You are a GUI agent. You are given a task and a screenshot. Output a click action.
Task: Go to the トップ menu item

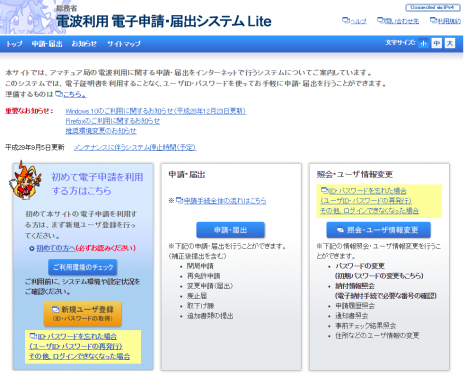click(14, 44)
